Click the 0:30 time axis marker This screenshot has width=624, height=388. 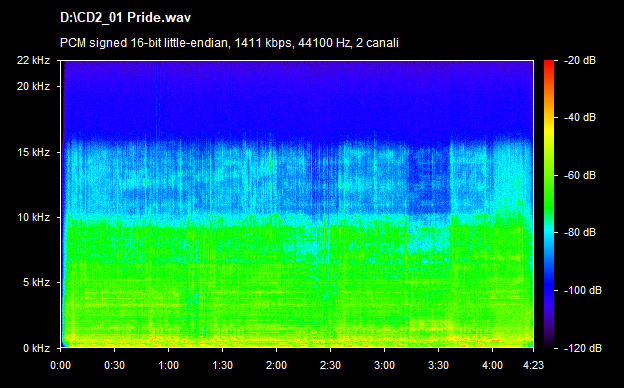(x=115, y=365)
